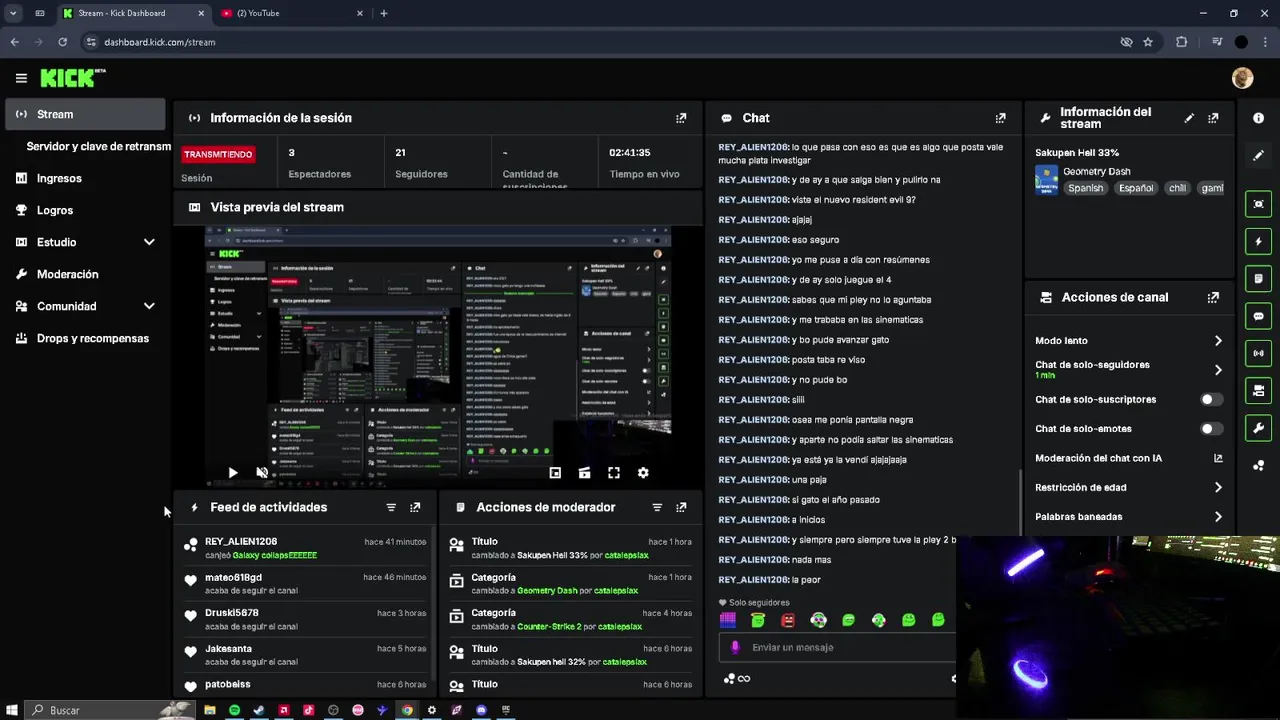Viewport: 1280px width, 720px height.
Task: Select the Spanish tag chip
Action: pyautogui.click(x=1085, y=188)
